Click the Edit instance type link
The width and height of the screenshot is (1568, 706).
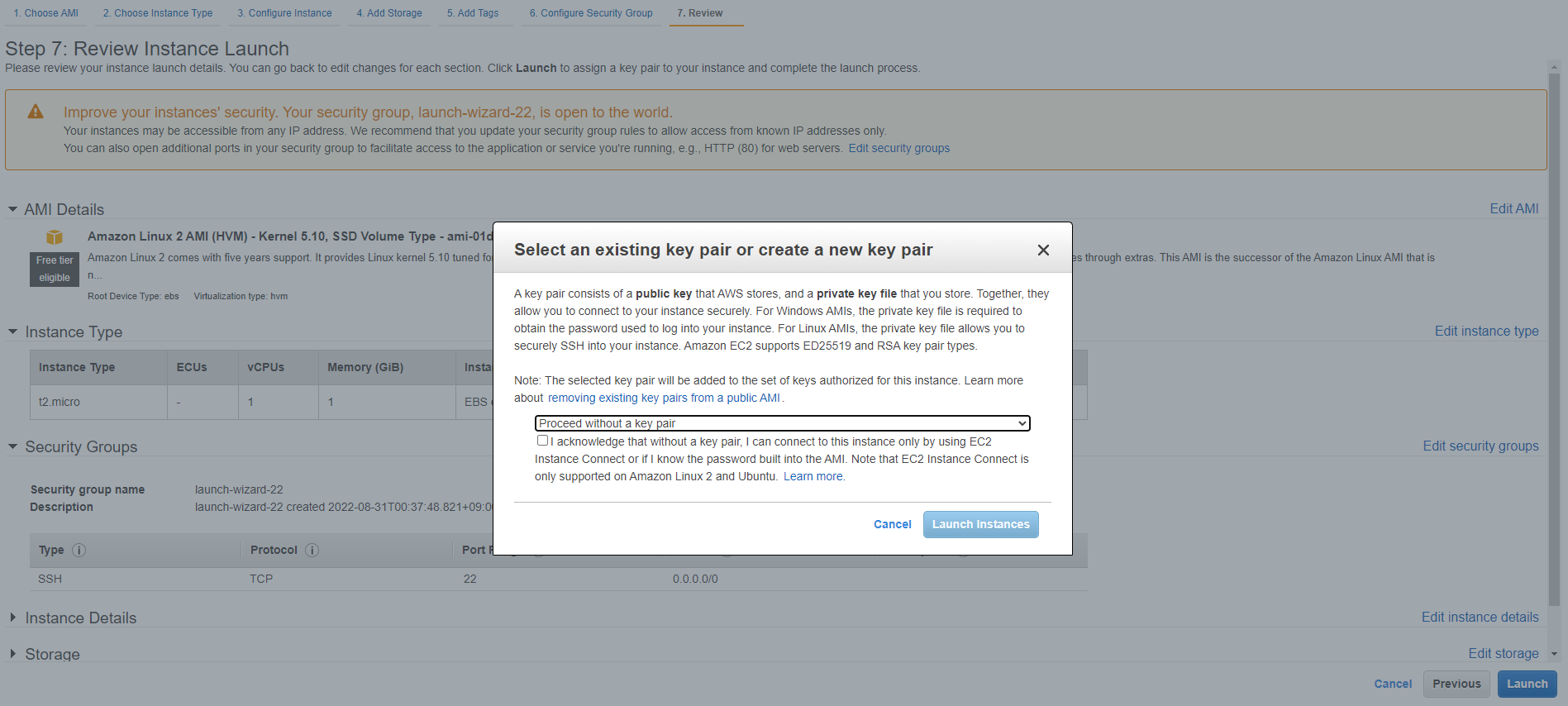[1487, 331]
